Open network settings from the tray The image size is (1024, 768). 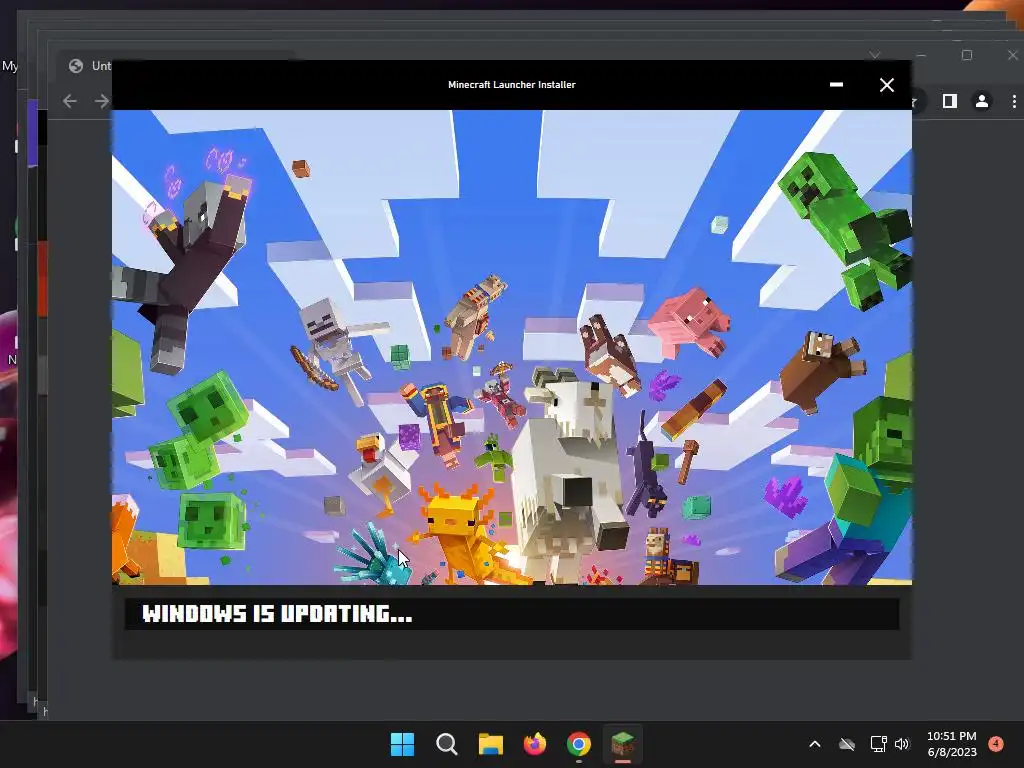pyautogui.click(x=878, y=744)
